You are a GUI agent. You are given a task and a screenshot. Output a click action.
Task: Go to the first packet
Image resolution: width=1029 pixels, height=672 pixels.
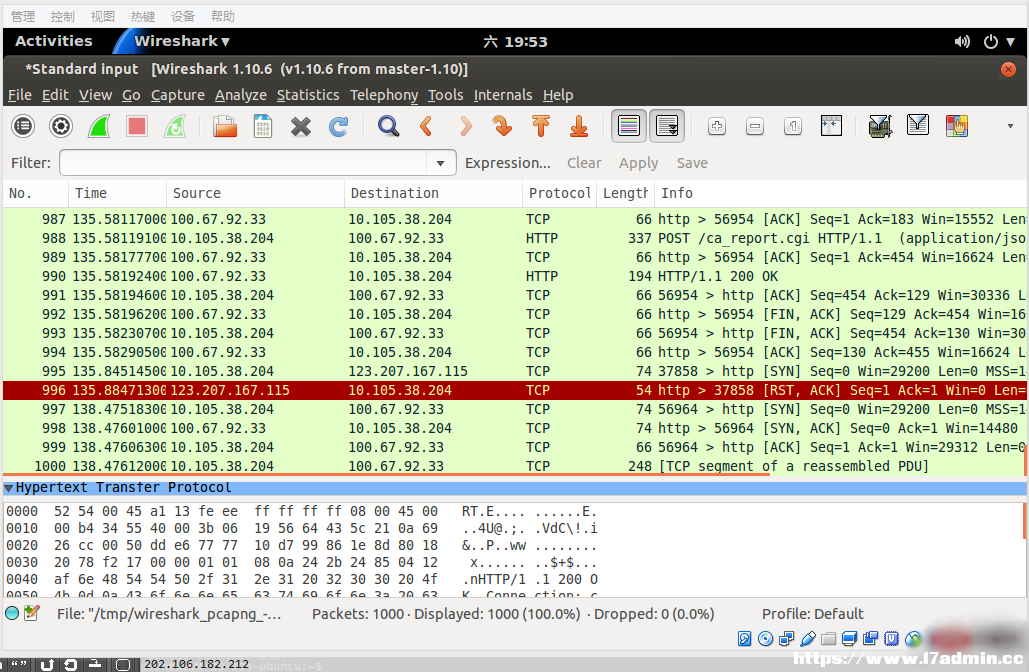[x=541, y=126]
